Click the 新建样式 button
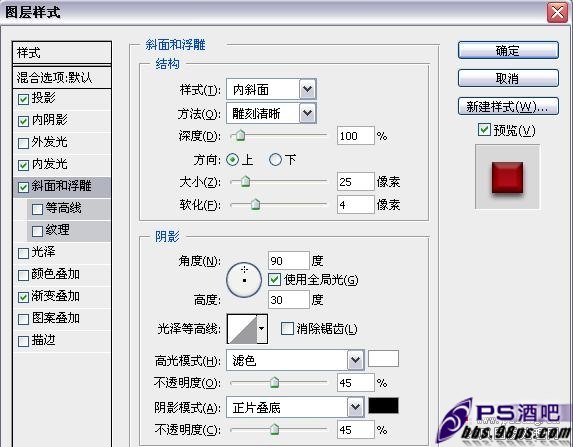This screenshot has height=447, width=573. pos(508,106)
